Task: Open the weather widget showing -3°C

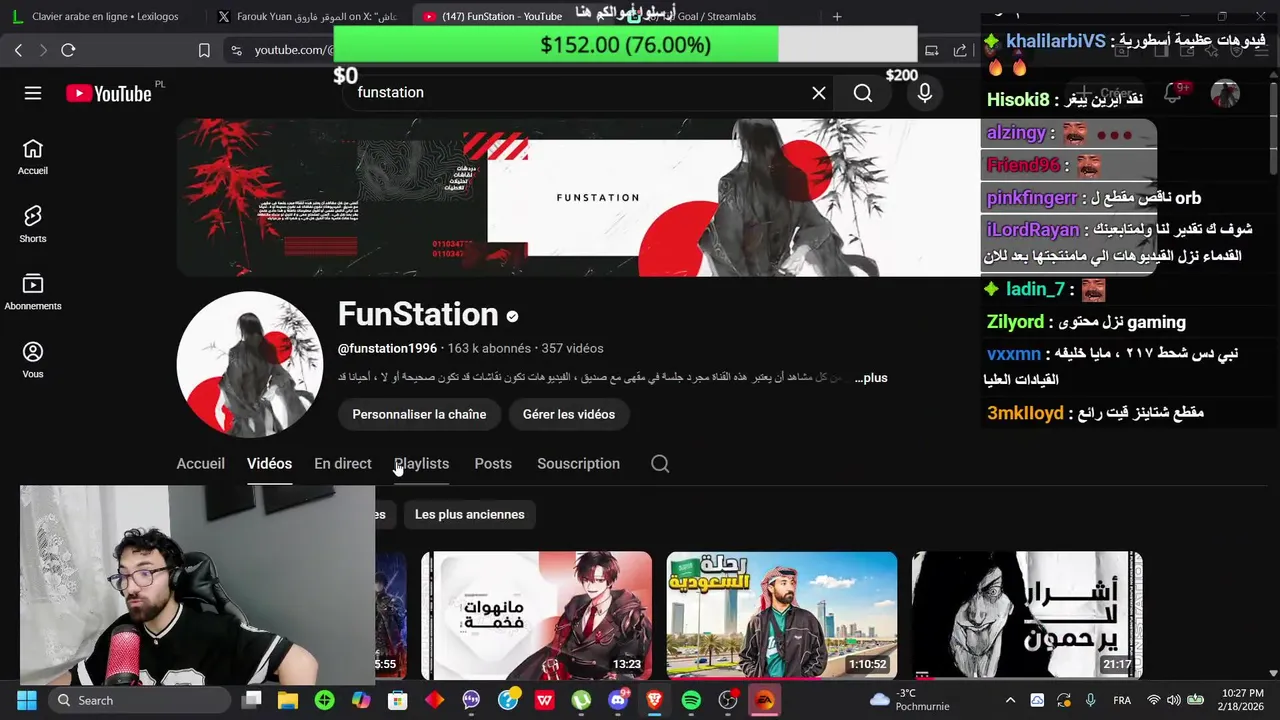Action: 910,700
